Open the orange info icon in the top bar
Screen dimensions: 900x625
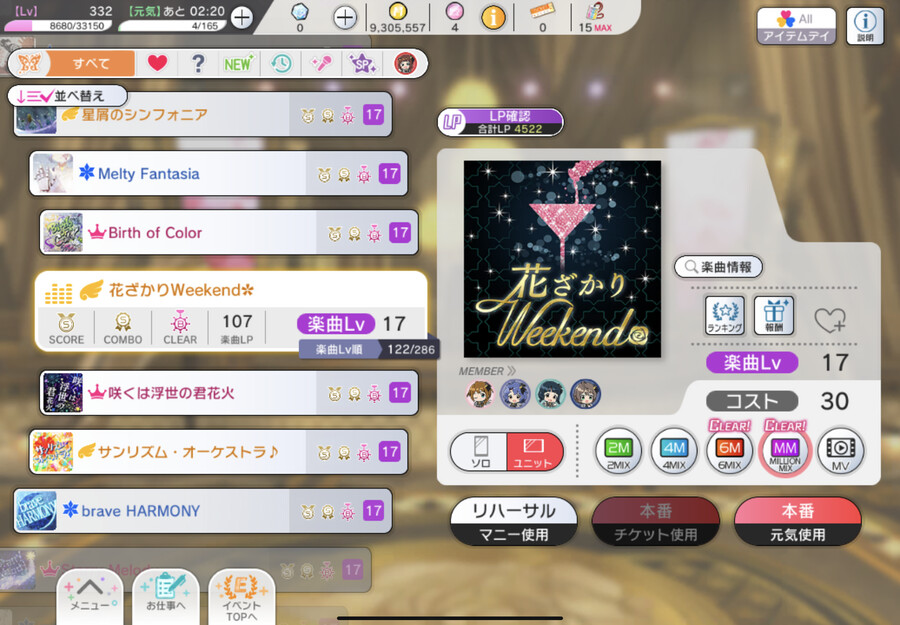pos(493,18)
